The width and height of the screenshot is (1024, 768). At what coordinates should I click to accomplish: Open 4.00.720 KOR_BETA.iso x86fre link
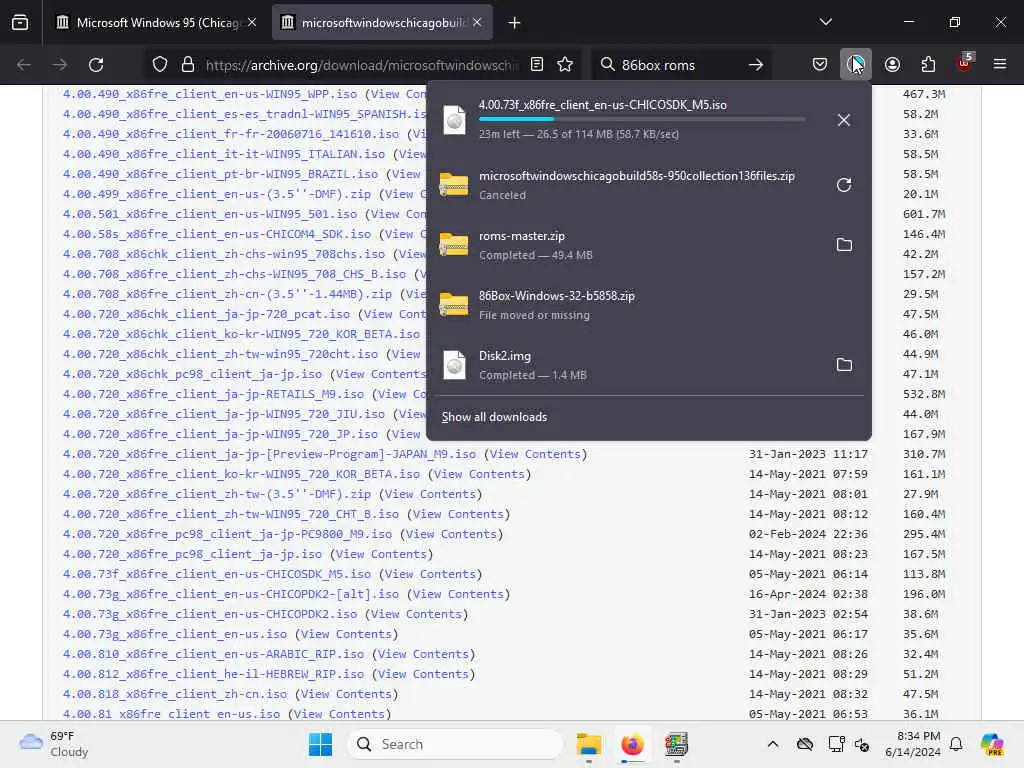tap(242, 474)
